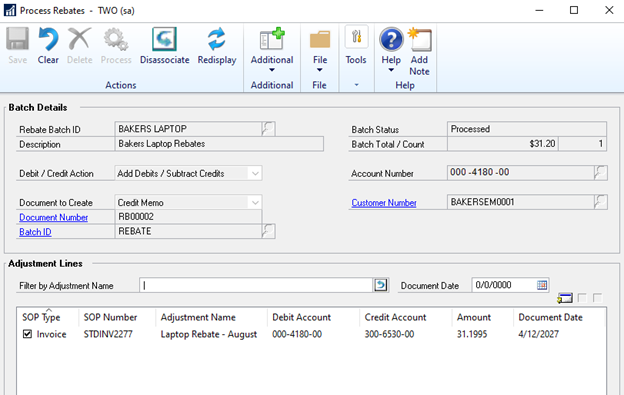Click the Description field
This screenshot has height=395, width=624.
click(219, 144)
